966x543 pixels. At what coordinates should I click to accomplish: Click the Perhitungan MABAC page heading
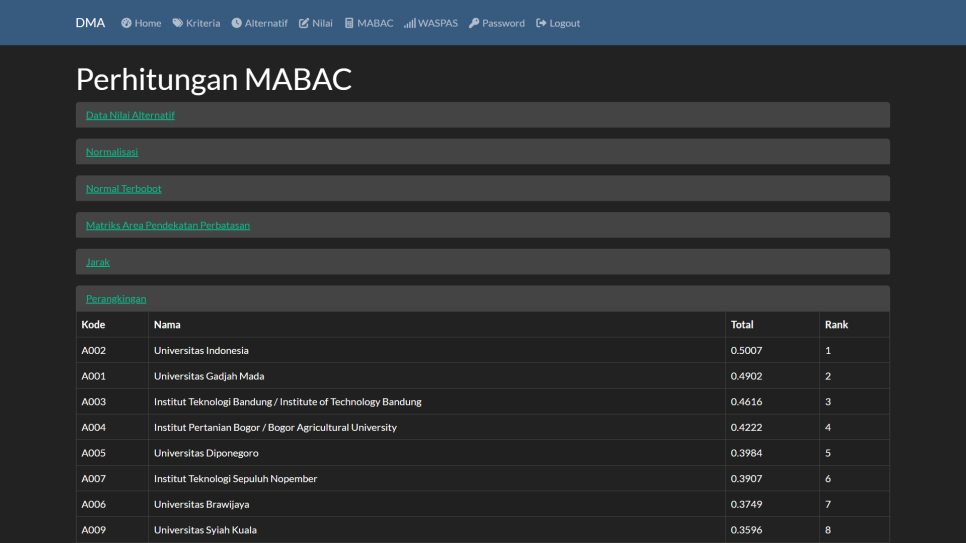(214, 80)
